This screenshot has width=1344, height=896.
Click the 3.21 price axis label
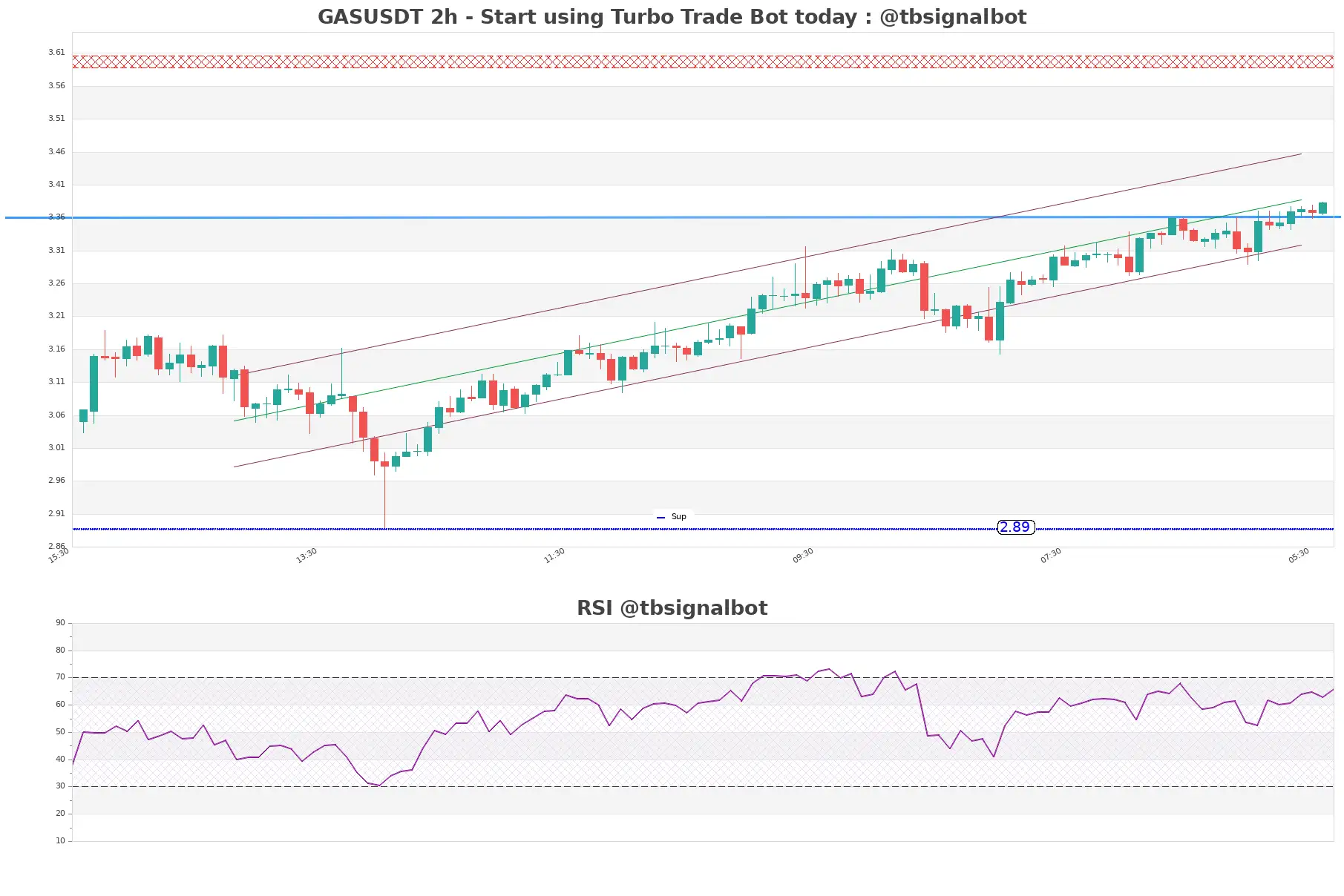click(x=56, y=316)
